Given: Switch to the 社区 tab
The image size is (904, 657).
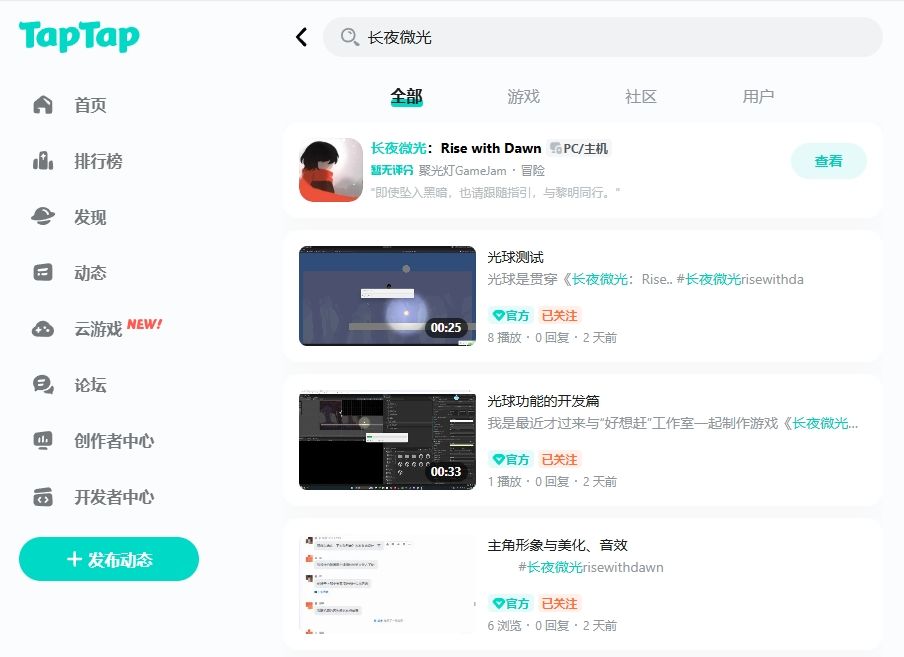Looking at the screenshot, I should click(x=641, y=96).
